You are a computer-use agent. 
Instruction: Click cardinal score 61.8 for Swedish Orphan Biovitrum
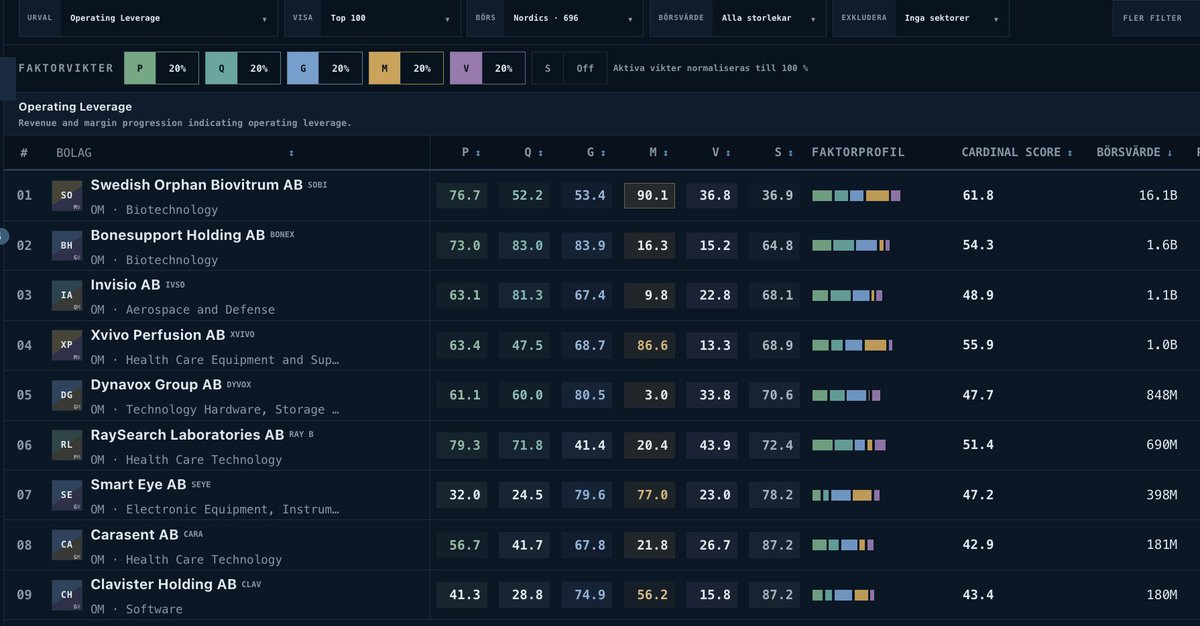pos(978,196)
